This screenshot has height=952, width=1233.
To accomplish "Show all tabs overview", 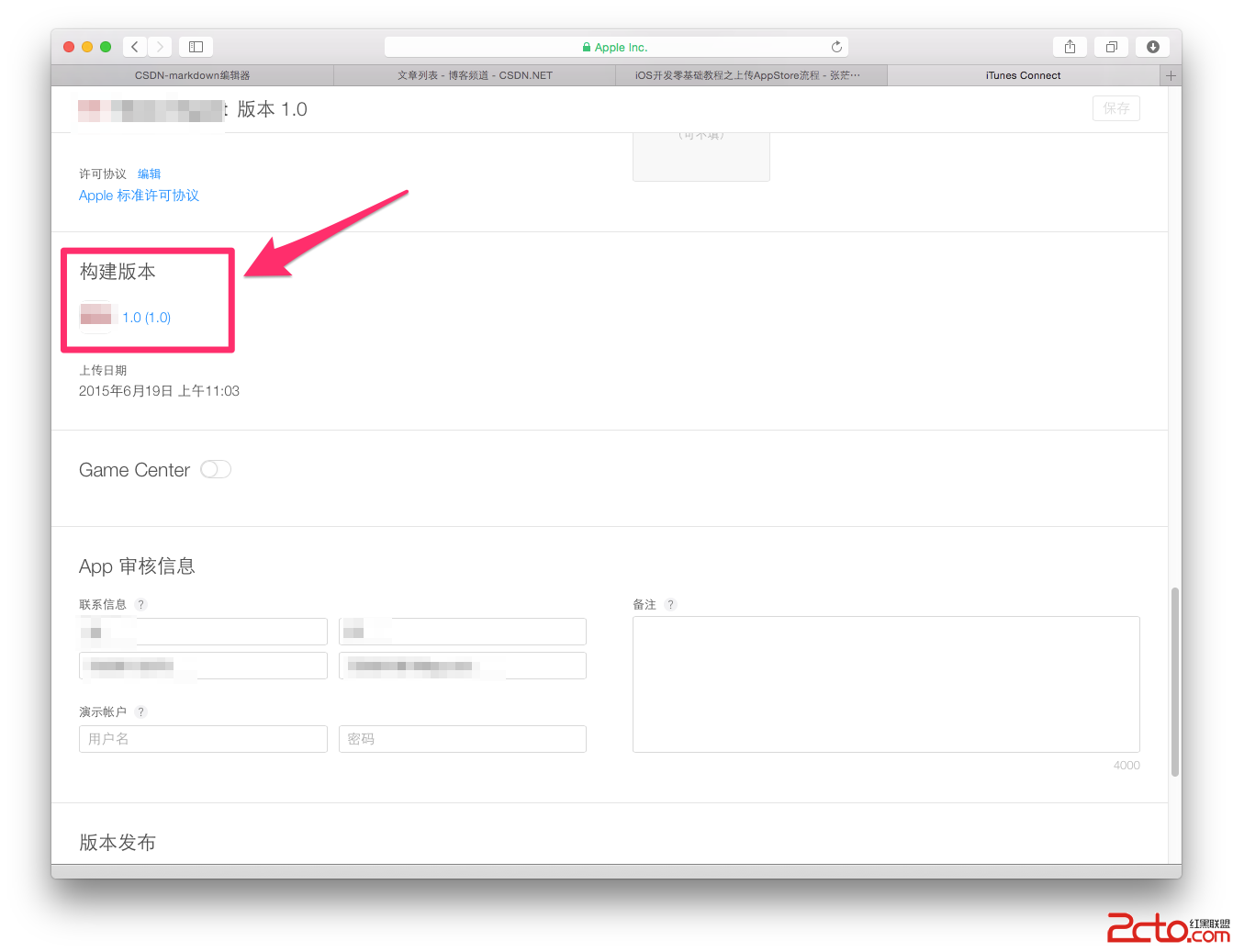I will (x=1112, y=47).
